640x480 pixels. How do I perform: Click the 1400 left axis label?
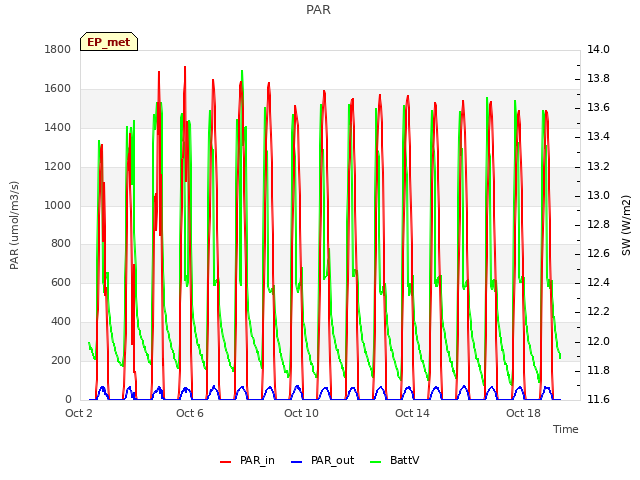(x=58, y=128)
